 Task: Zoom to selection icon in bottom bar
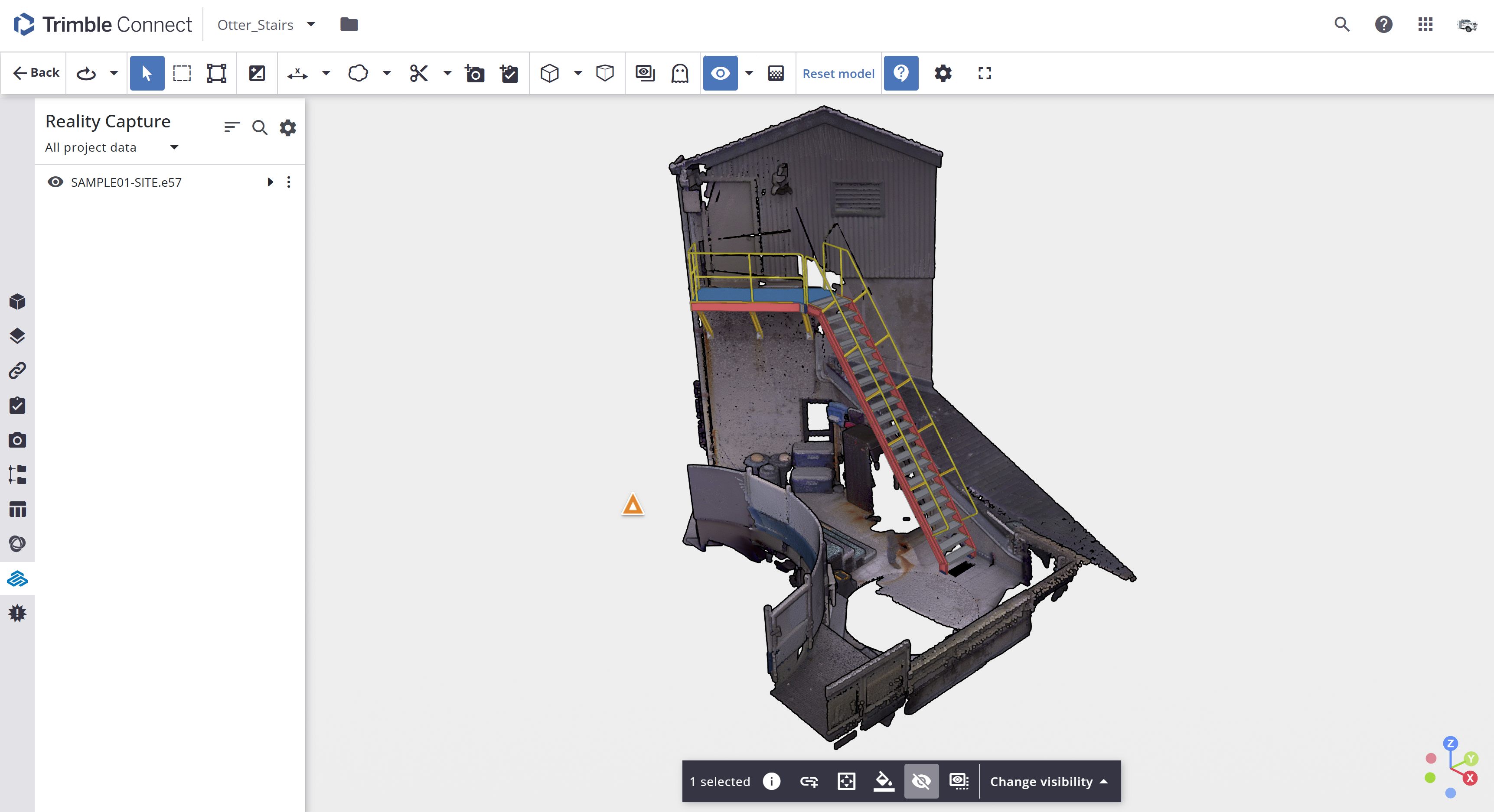tap(846, 781)
